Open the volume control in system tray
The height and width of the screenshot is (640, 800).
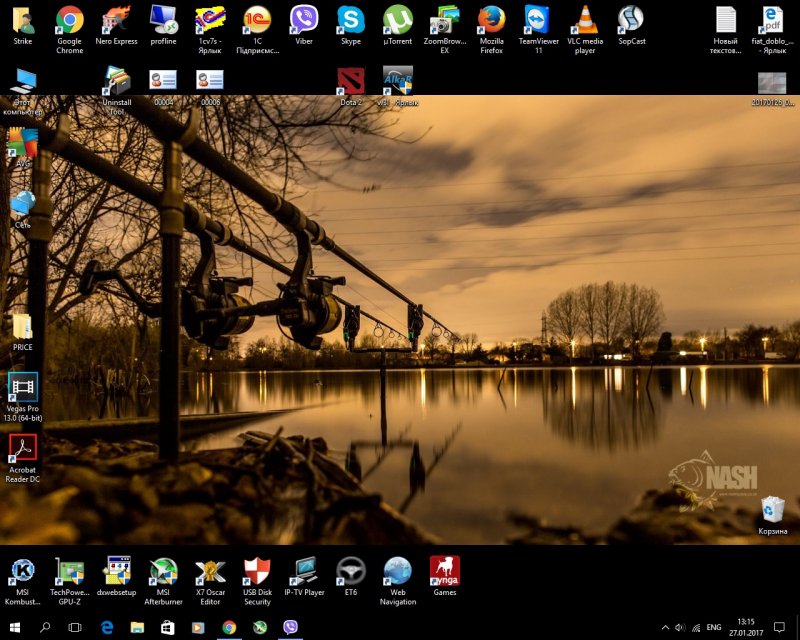680,627
